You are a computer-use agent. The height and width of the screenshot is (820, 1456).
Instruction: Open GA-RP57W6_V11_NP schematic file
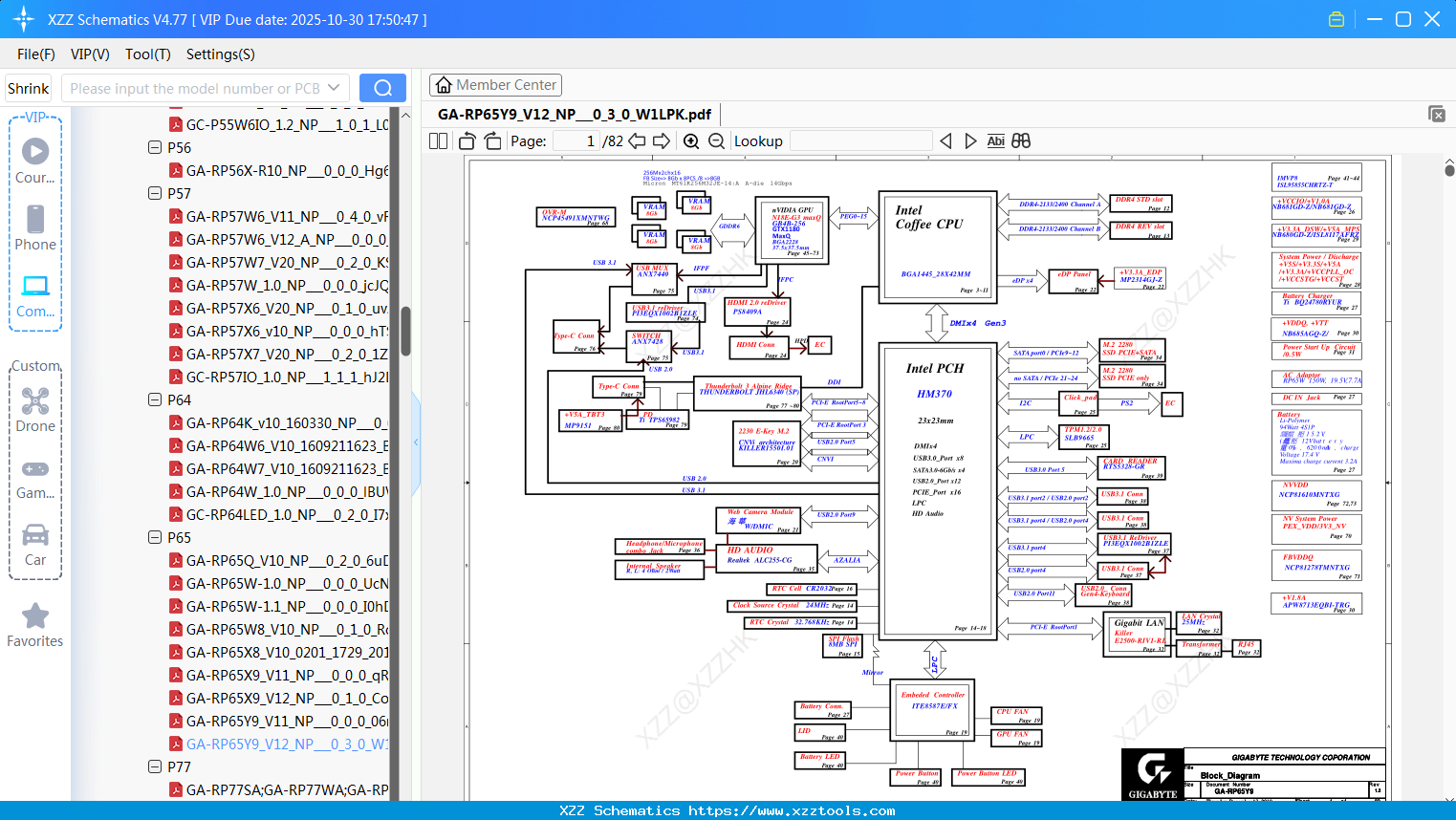(x=287, y=216)
